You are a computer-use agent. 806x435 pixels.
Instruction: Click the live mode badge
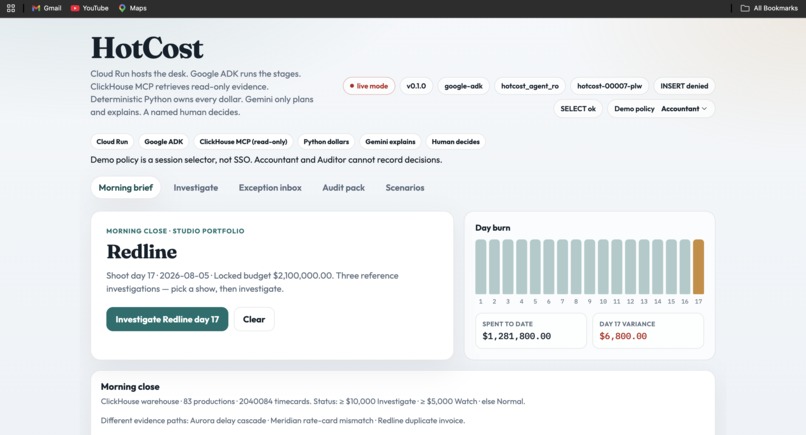tap(369, 86)
